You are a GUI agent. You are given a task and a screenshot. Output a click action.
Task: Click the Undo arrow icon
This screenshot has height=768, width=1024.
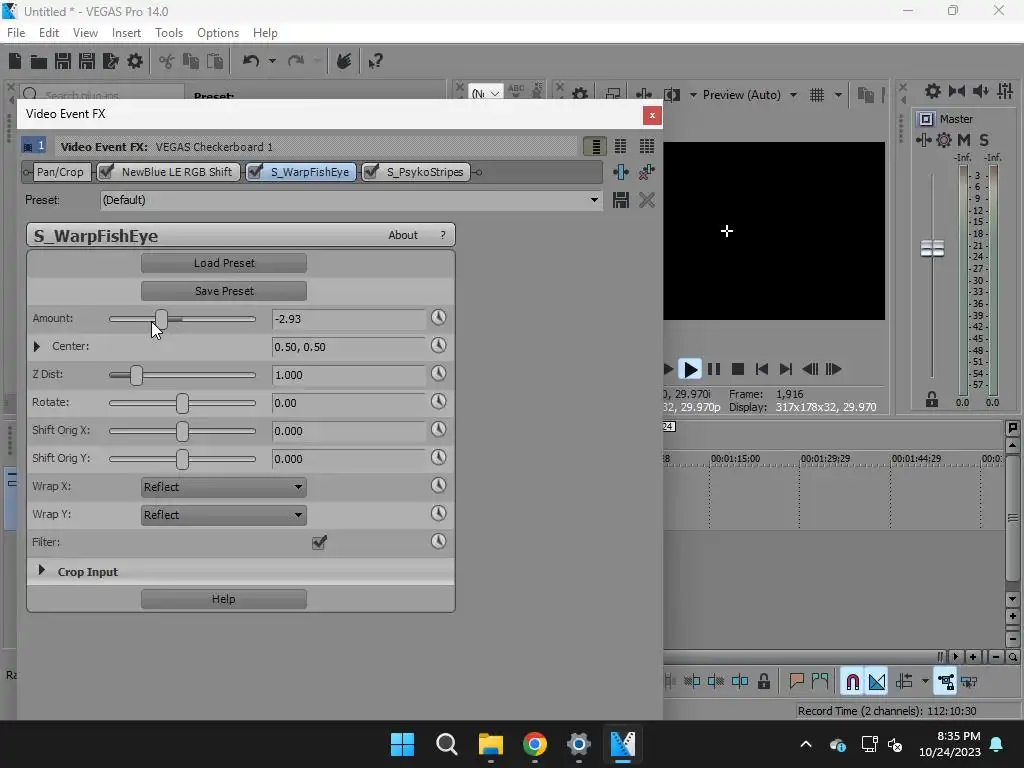coord(251,61)
